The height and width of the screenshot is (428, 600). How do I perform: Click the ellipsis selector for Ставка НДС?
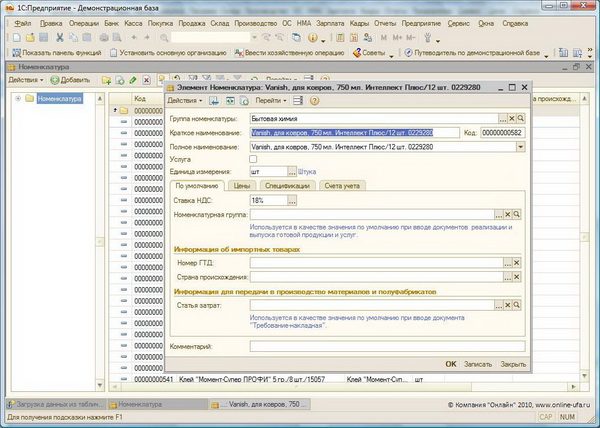(x=292, y=200)
